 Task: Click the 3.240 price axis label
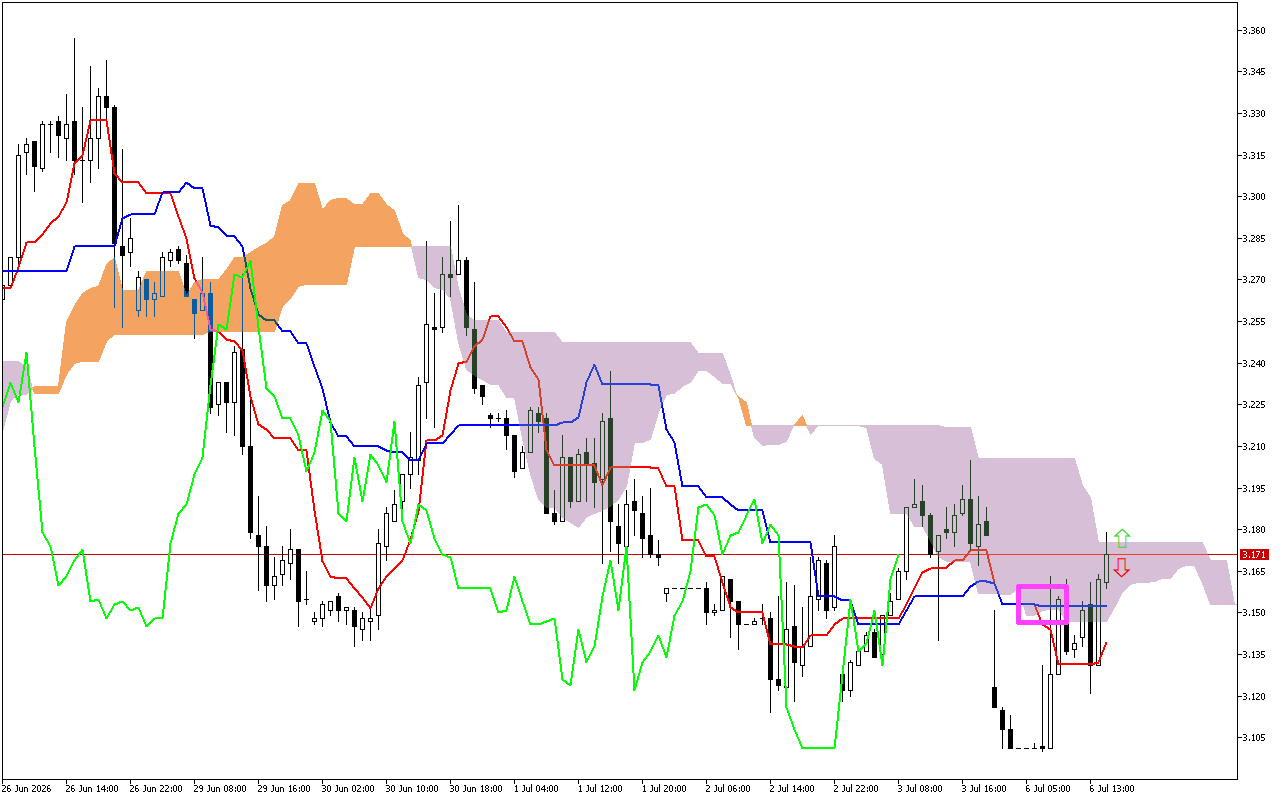(x=1254, y=363)
